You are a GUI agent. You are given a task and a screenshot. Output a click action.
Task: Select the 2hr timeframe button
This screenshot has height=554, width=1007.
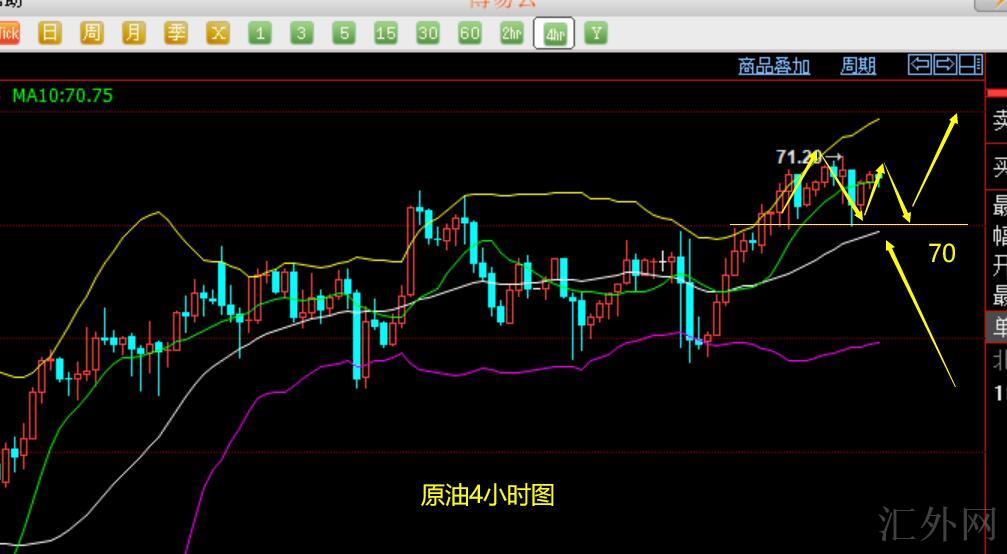(512, 33)
